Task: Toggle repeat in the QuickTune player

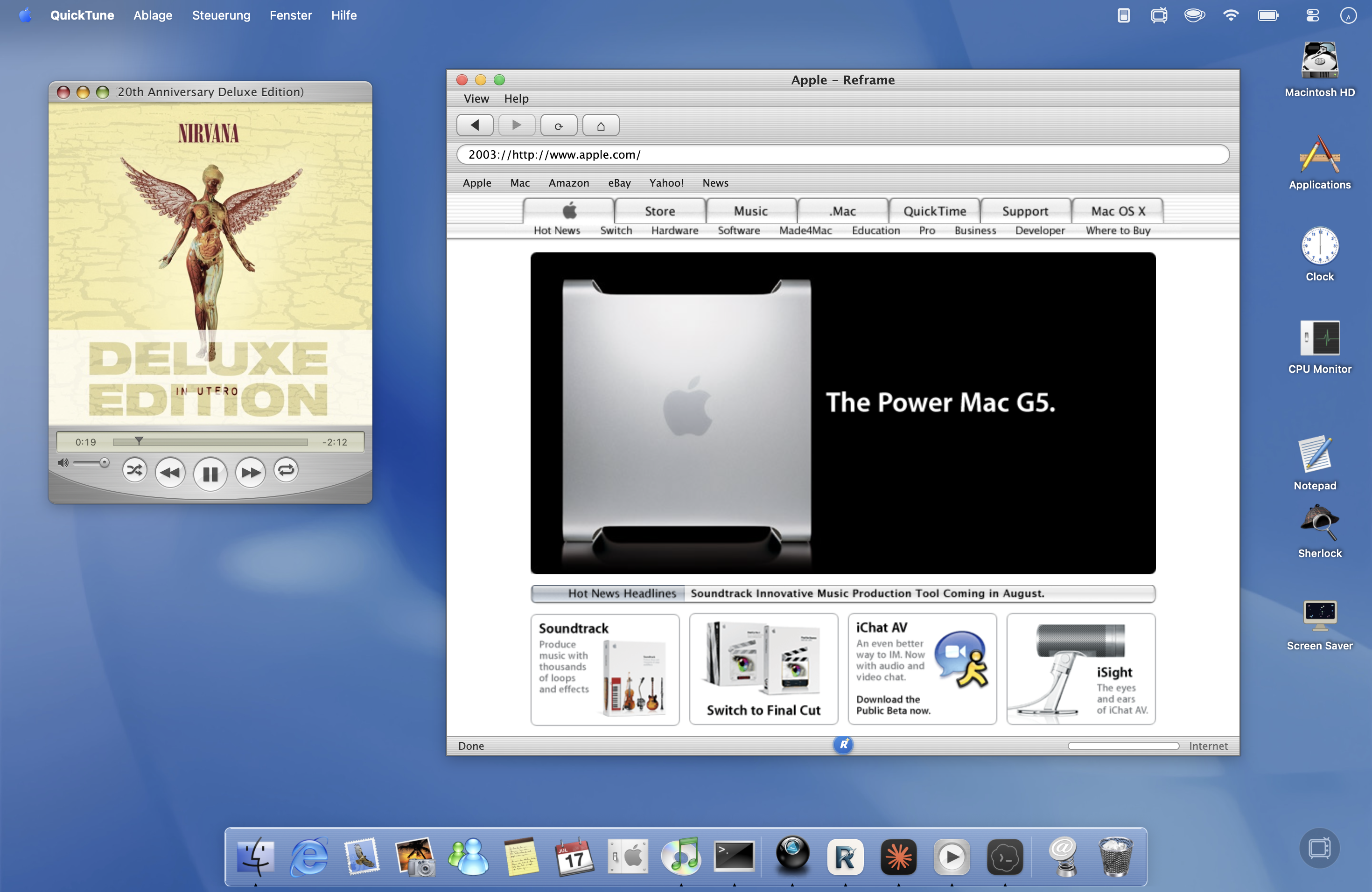Action: (286, 471)
